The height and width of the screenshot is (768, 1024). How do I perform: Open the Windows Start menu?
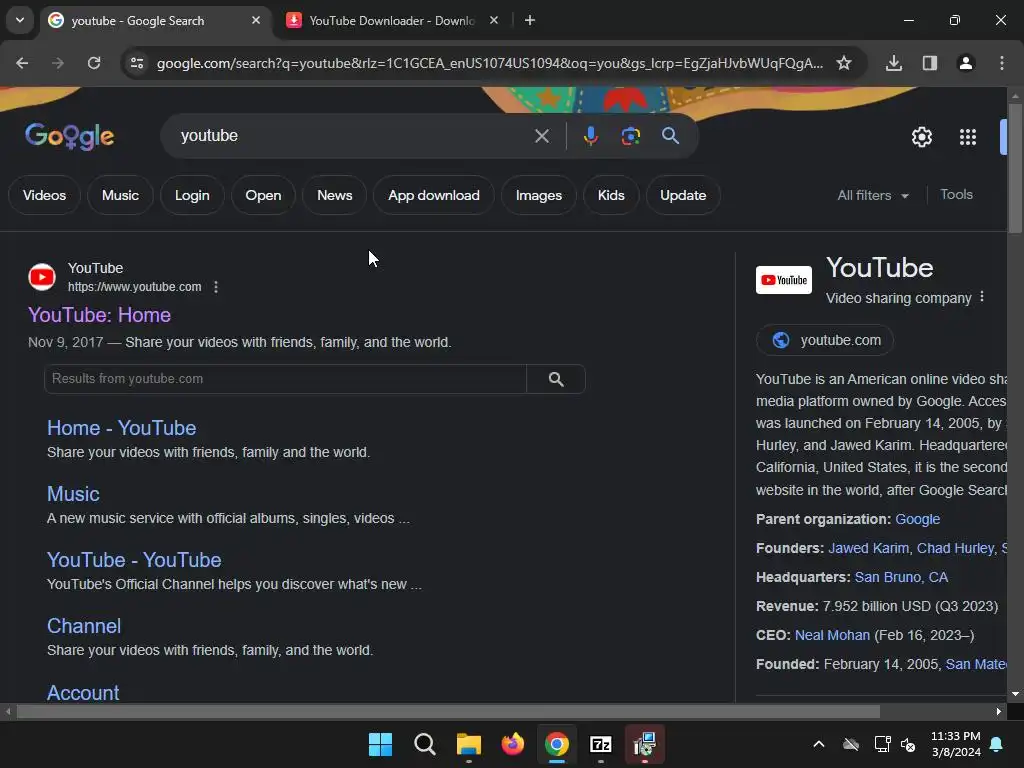coord(380,744)
